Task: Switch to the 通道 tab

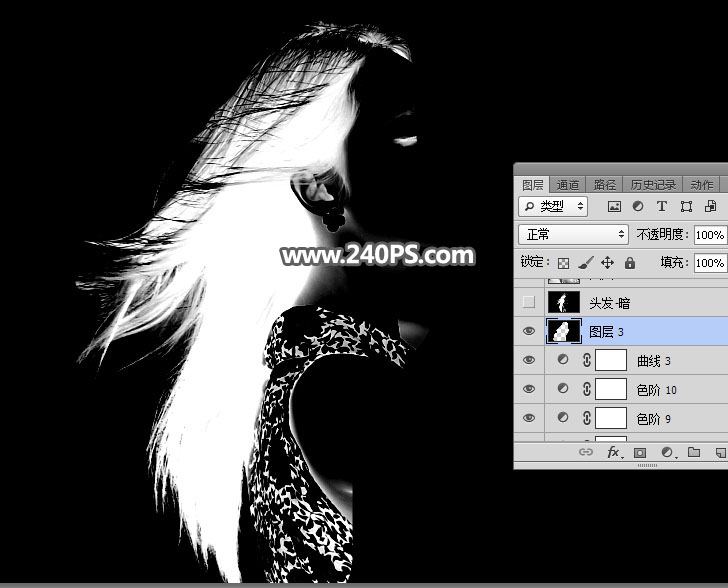Action: click(567, 185)
